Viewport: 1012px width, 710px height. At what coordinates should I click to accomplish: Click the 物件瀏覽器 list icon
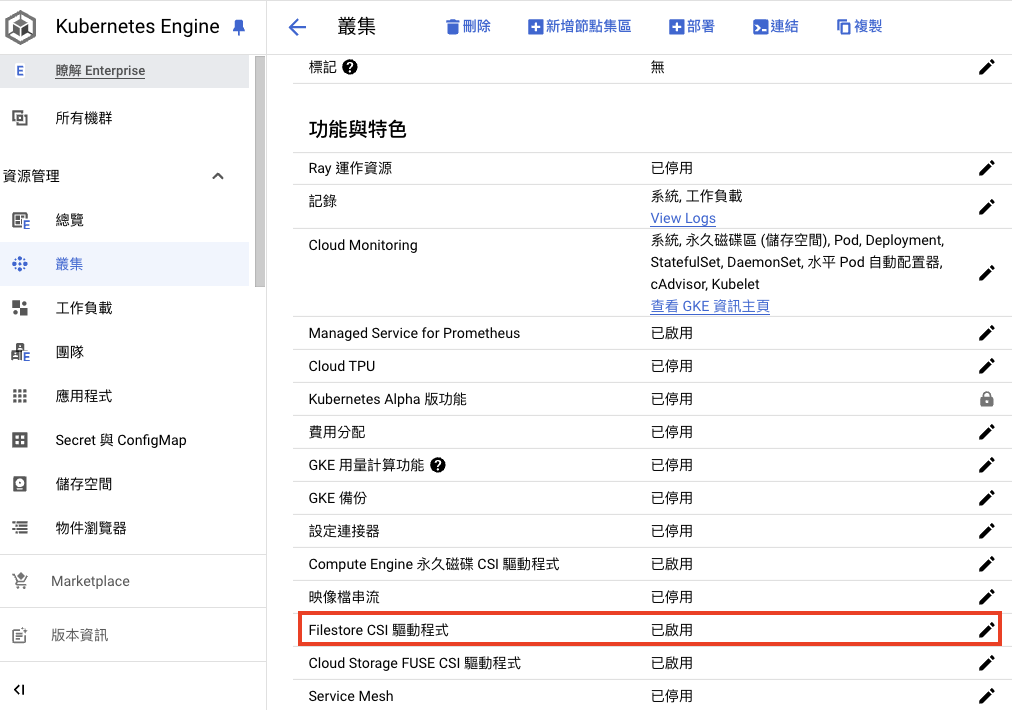pyautogui.click(x=20, y=528)
